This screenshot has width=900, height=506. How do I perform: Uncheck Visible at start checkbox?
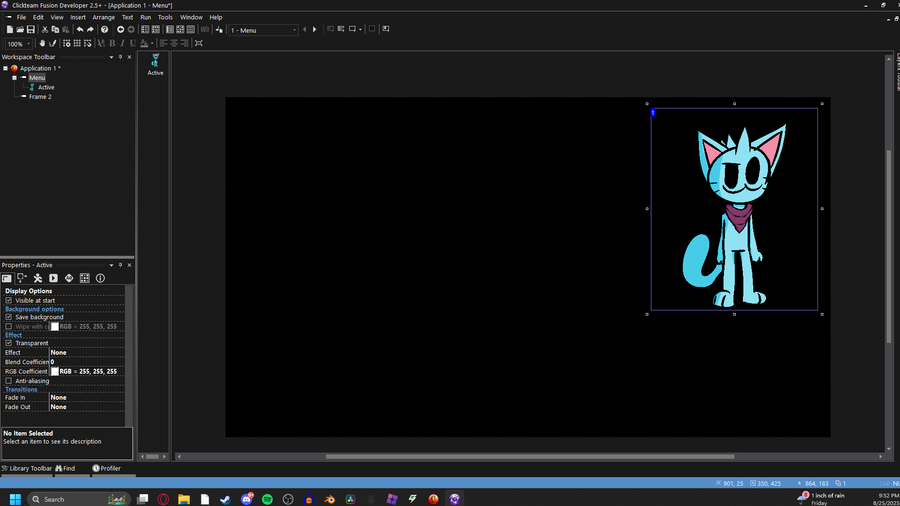pyautogui.click(x=9, y=301)
